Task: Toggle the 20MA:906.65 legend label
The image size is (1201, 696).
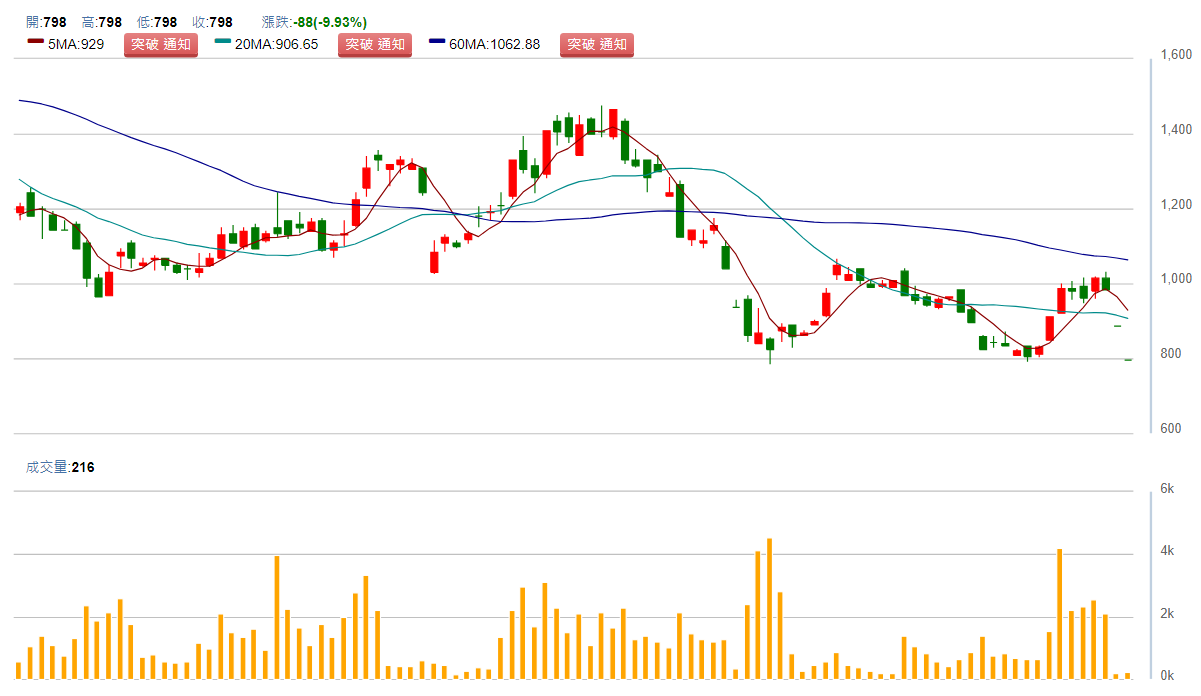Action: coord(275,44)
